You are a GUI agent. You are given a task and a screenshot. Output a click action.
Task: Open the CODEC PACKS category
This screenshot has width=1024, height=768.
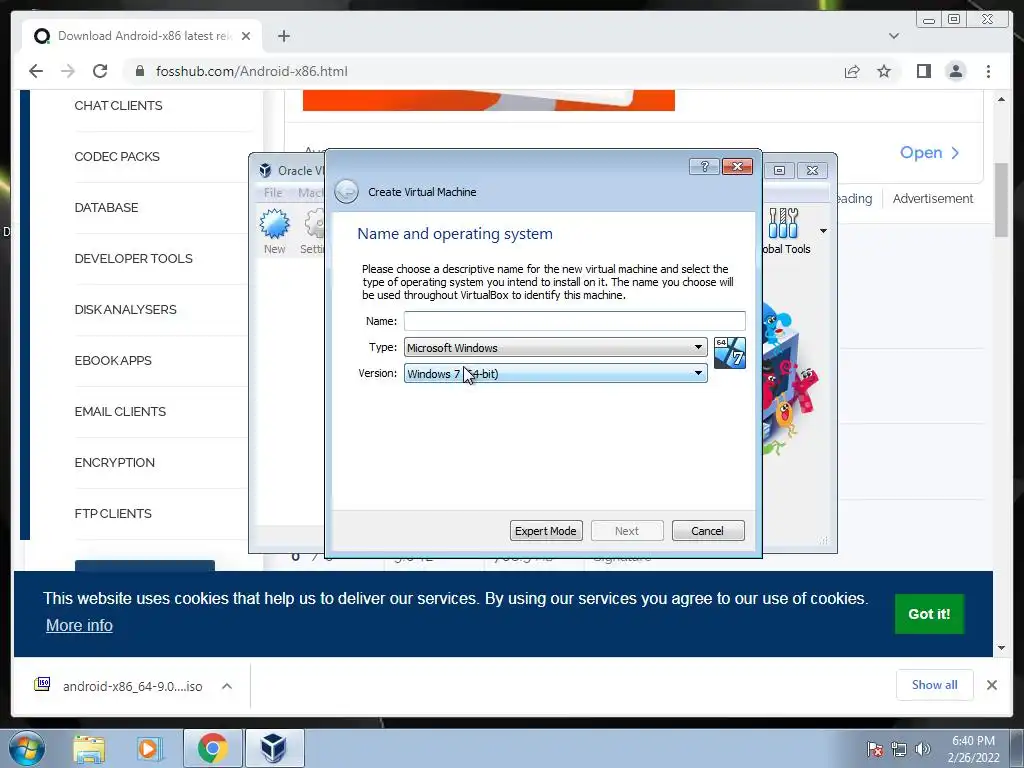click(117, 156)
